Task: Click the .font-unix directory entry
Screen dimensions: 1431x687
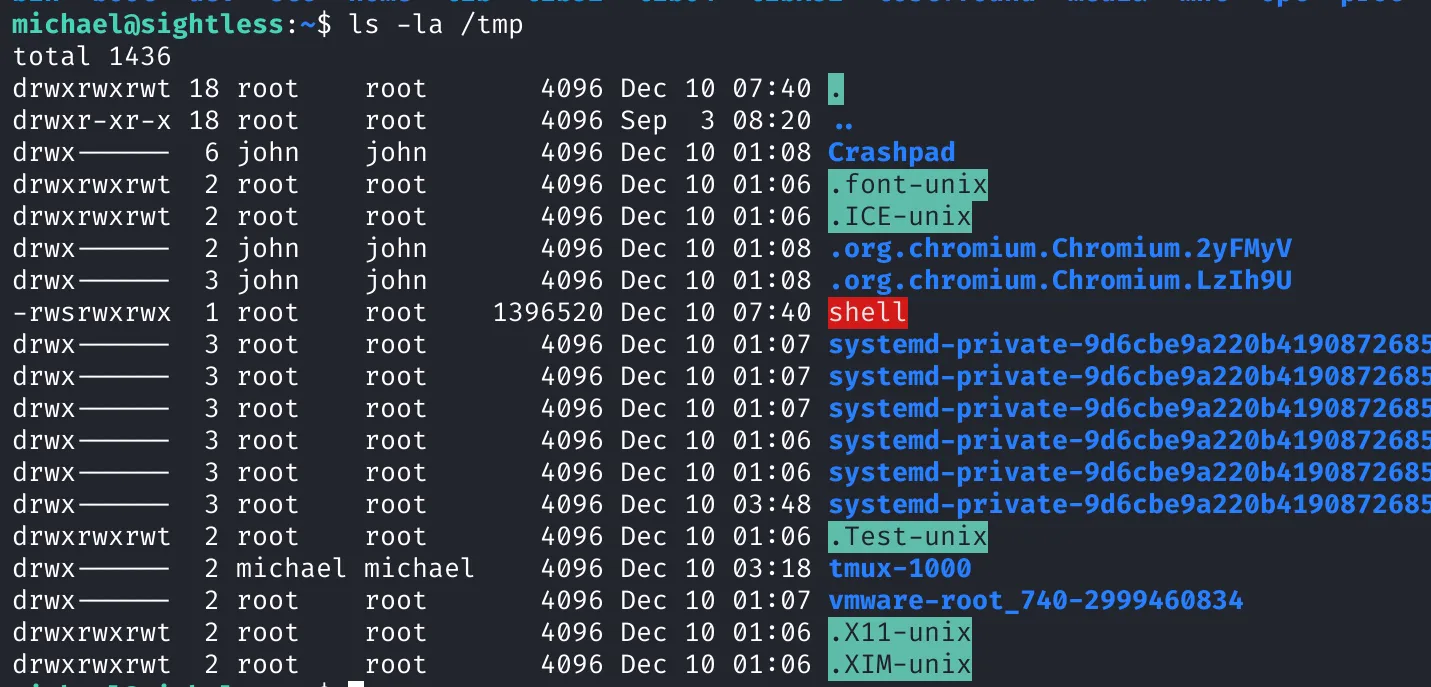Action: click(908, 184)
